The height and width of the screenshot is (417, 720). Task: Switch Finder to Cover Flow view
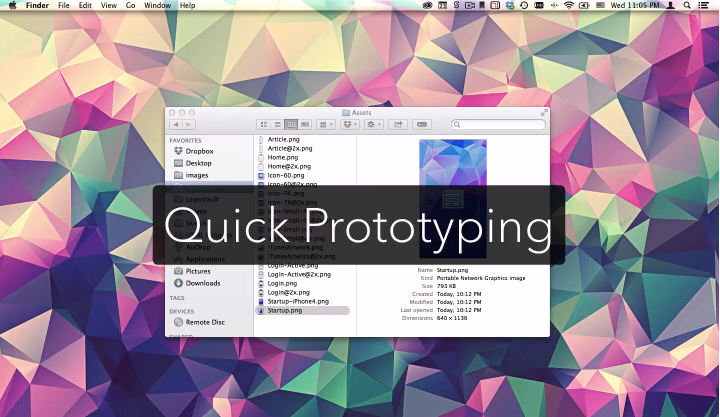click(x=305, y=124)
